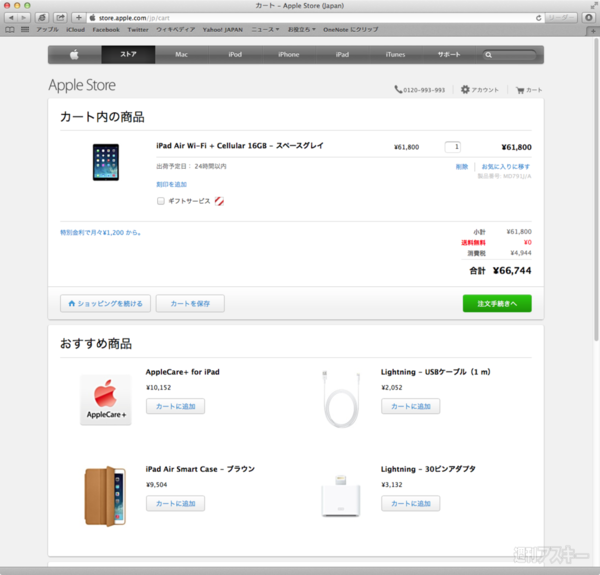Enable the ギフトサービス checkbox
This screenshot has width=600, height=575.
pyautogui.click(x=161, y=201)
